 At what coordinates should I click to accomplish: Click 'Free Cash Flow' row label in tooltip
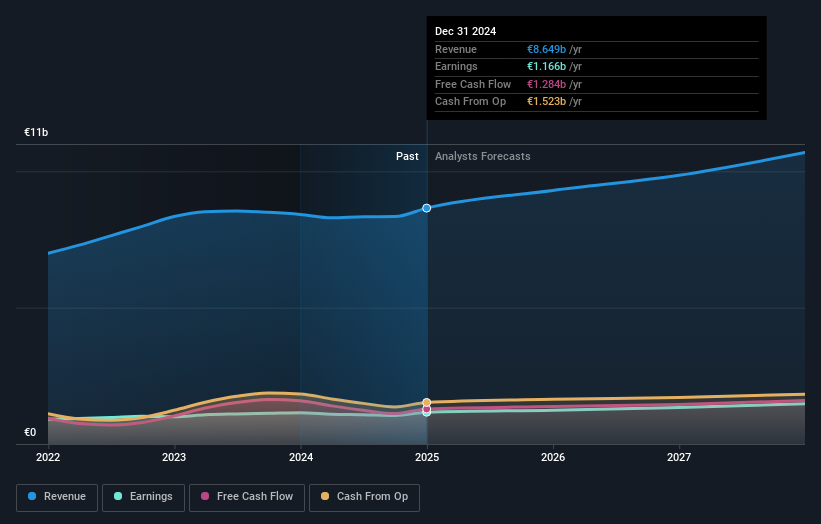tap(473, 84)
